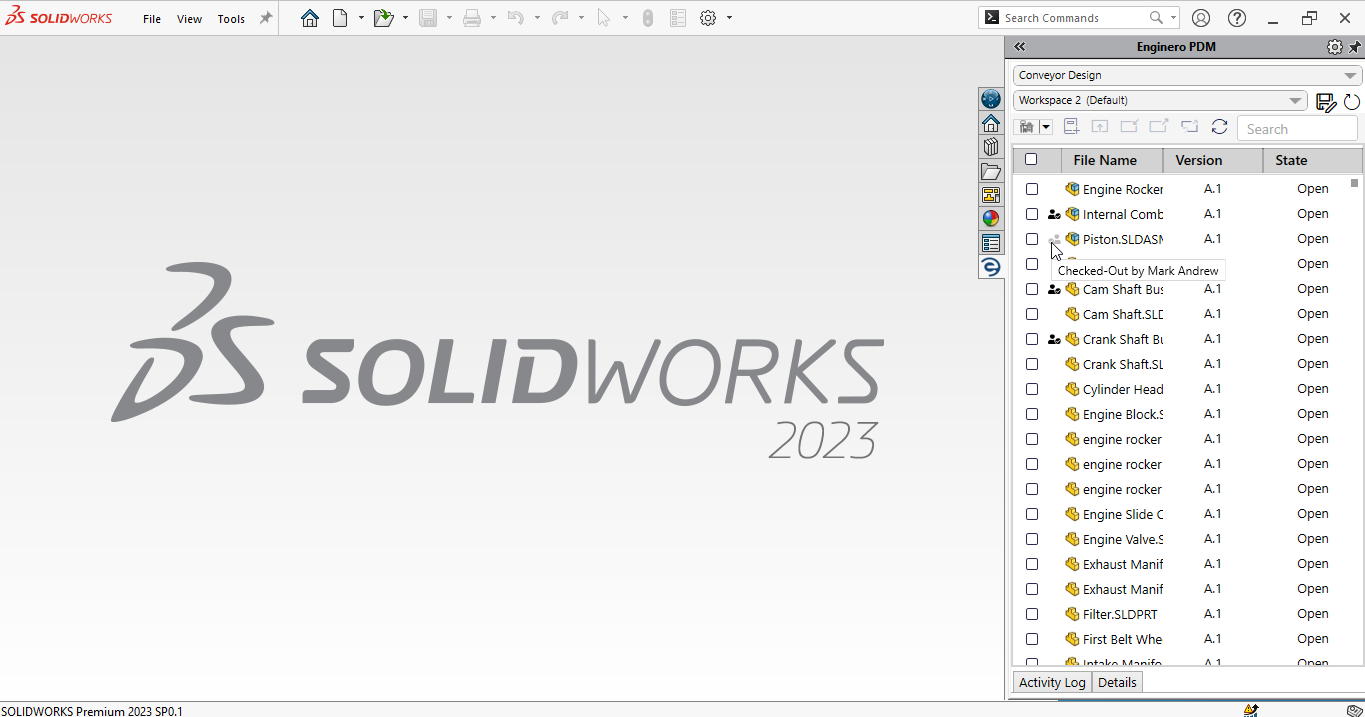Viewport: 1365px width, 717px height.
Task: Check the box for First Belt Whe row
Action: 1032,639
